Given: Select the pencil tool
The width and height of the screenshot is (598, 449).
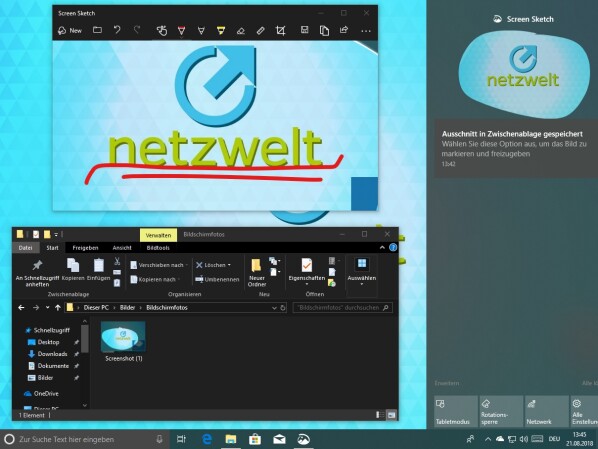Looking at the screenshot, I should pos(201,31).
